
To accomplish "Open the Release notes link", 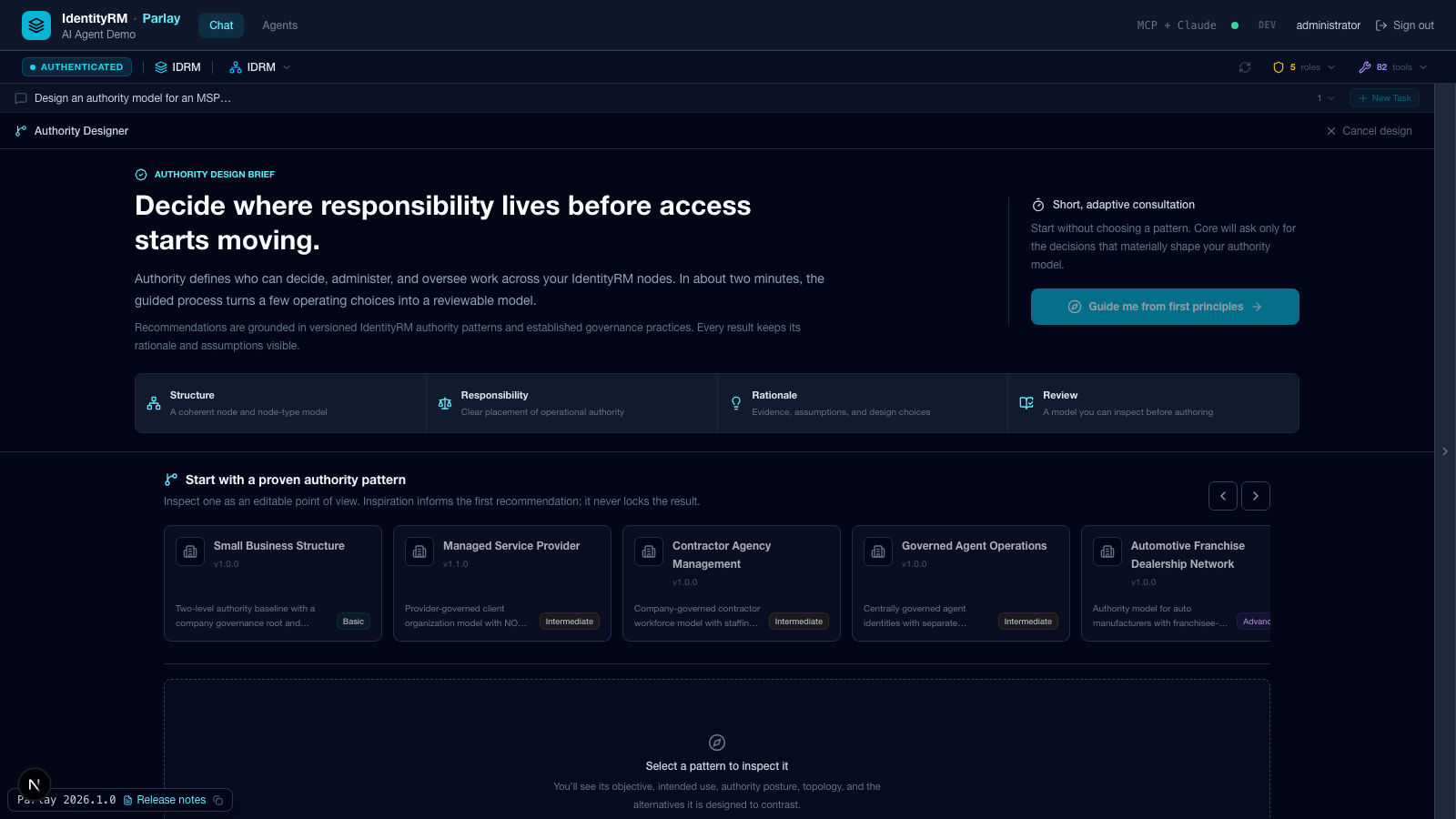I will (x=165, y=800).
